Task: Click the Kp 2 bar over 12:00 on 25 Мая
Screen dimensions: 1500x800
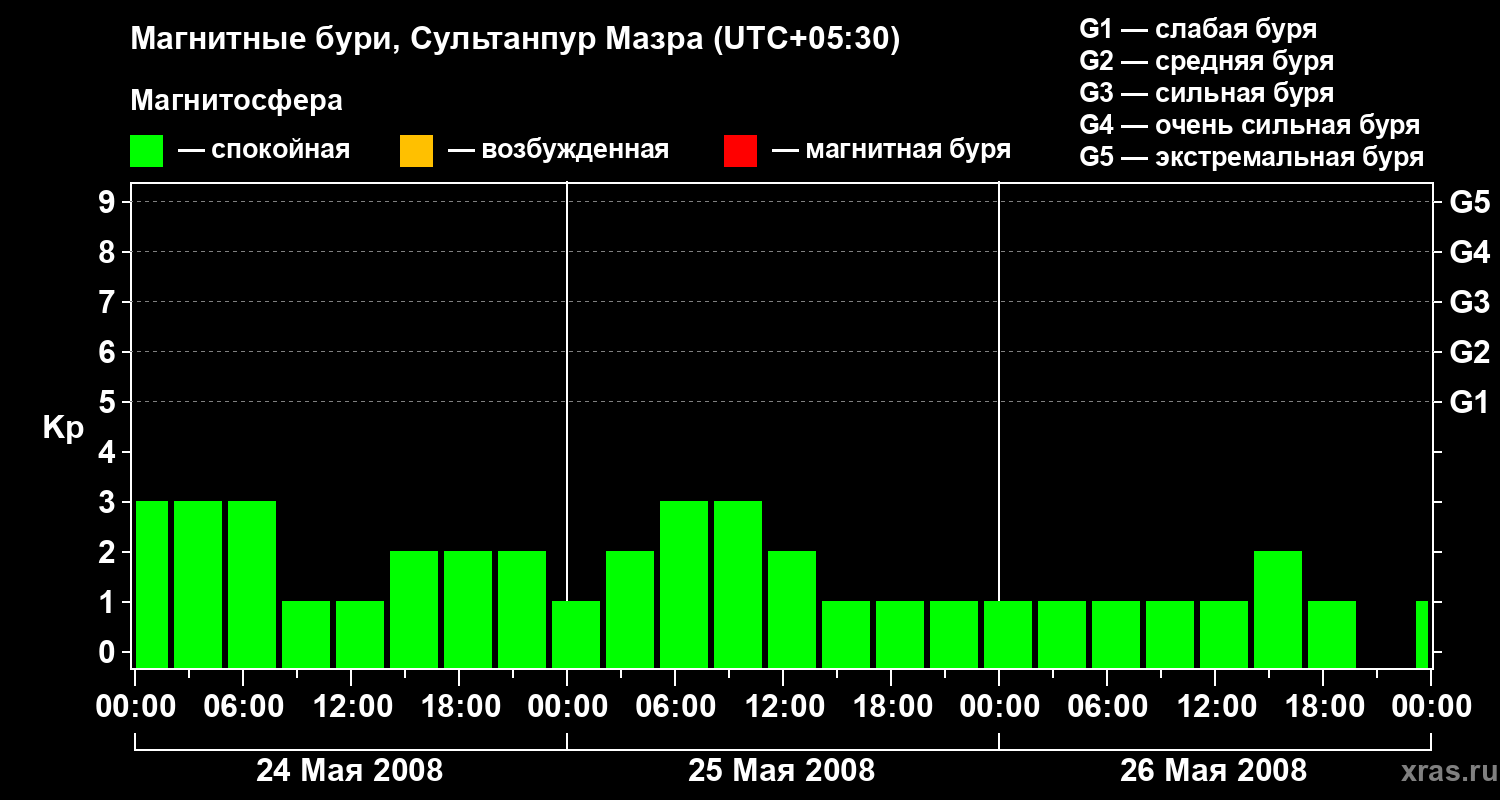Action: tap(792, 609)
